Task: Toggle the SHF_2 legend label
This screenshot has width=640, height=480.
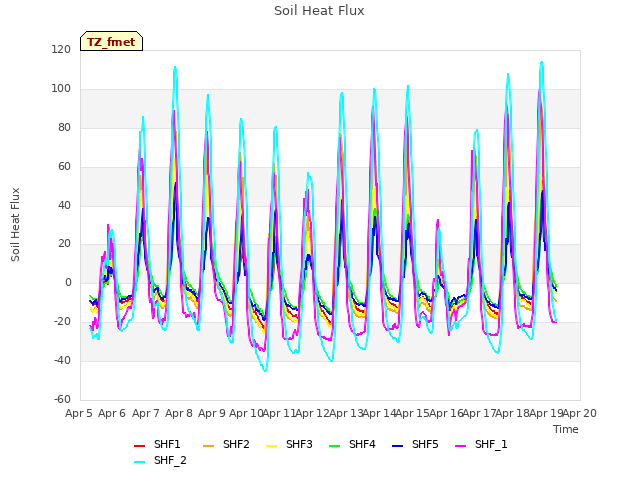Action: click(170, 460)
